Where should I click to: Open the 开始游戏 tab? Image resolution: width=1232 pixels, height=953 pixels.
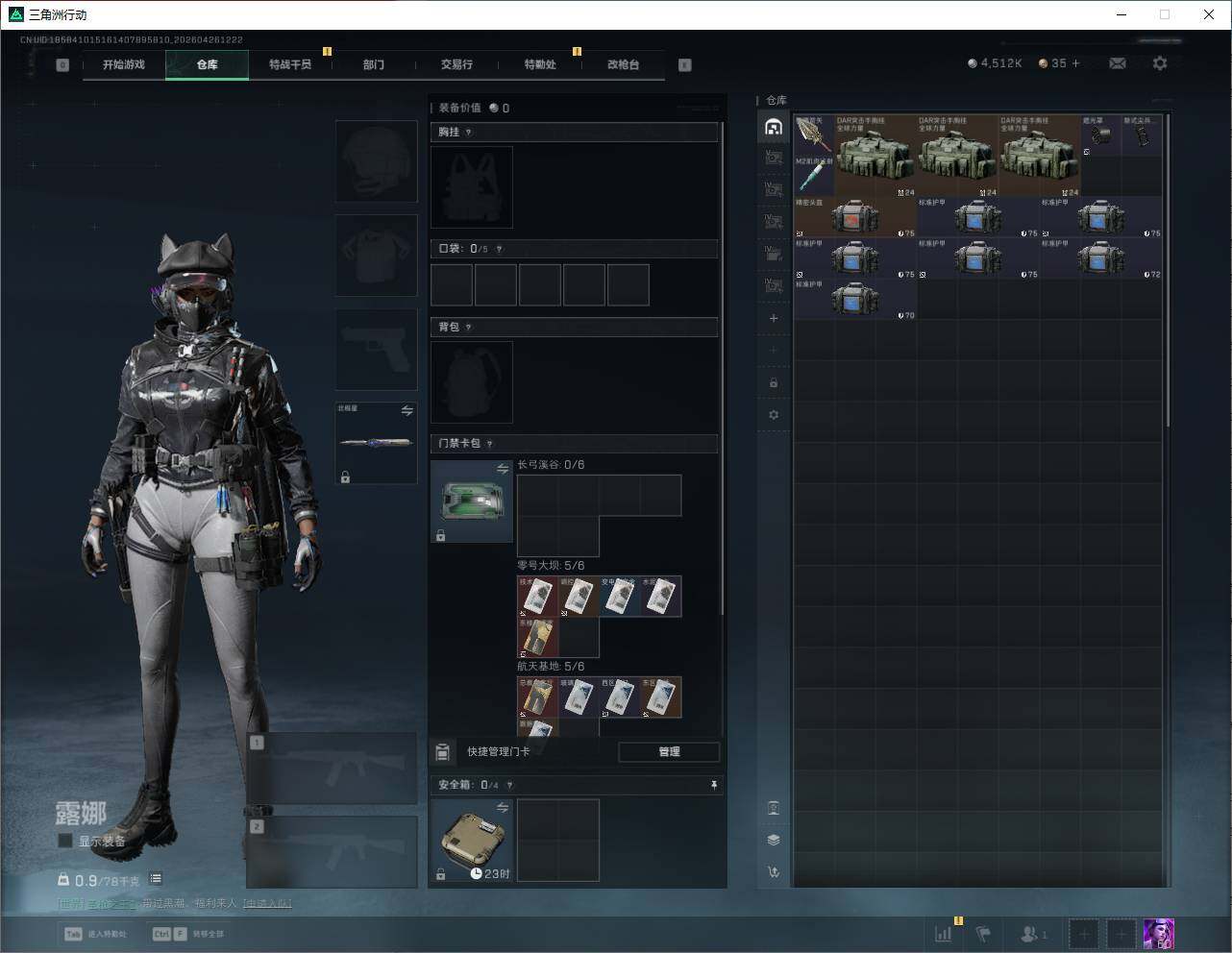pyautogui.click(x=124, y=64)
